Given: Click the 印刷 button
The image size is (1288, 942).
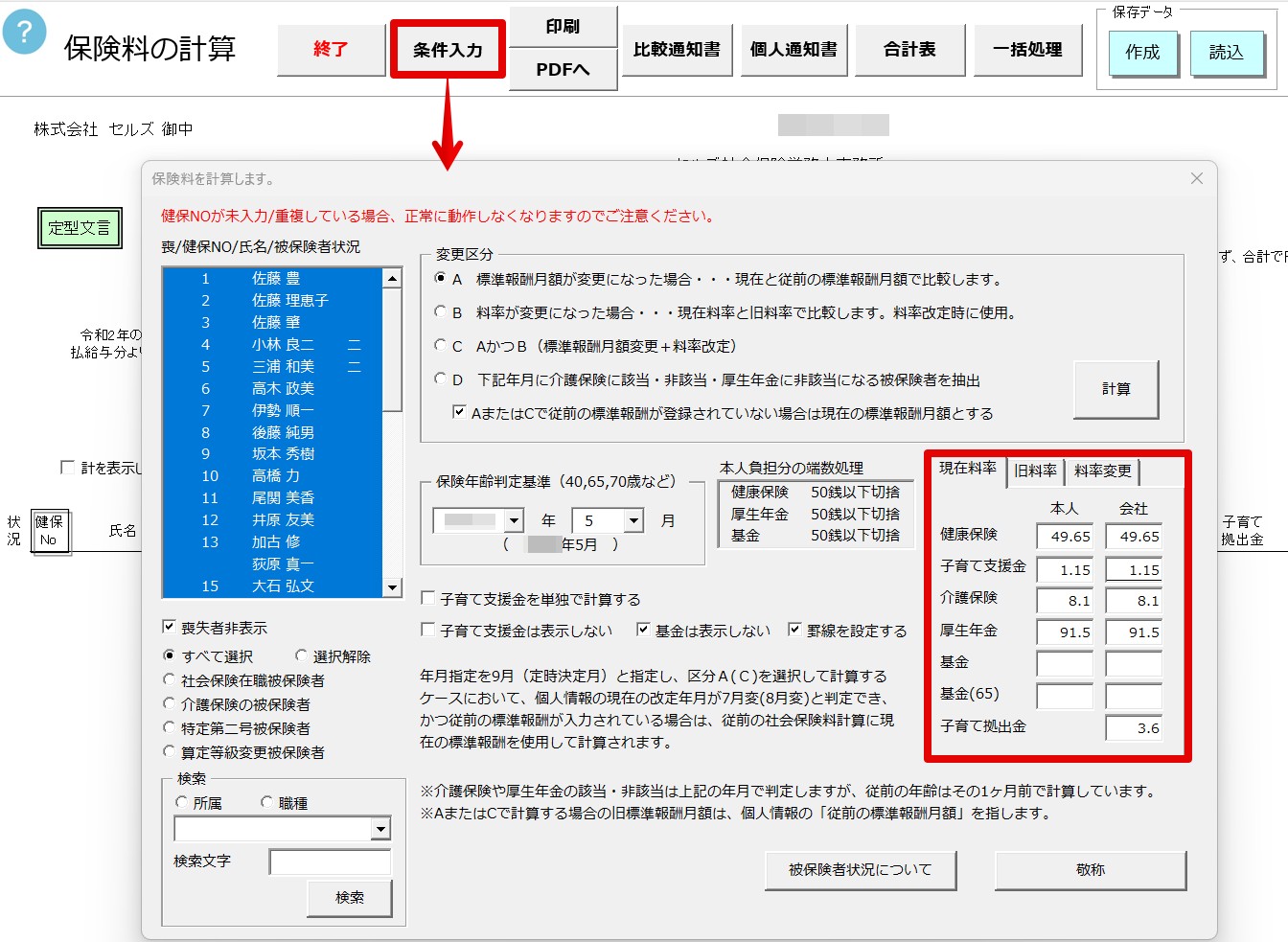Looking at the screenshot, I should 563,26.
